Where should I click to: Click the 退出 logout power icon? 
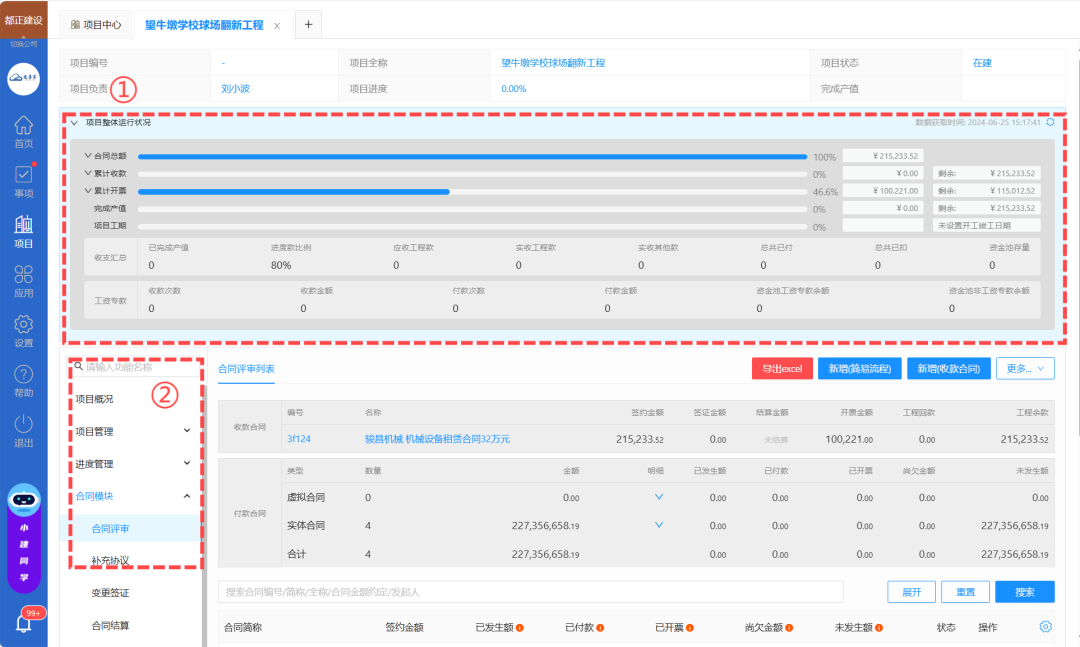(23, 430)
